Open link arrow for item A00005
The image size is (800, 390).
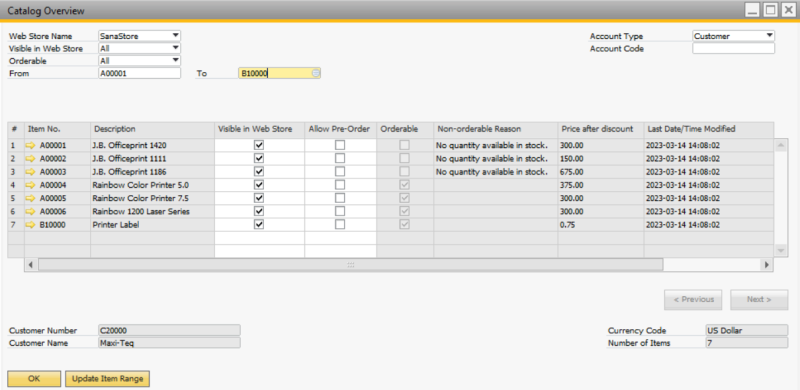point(31,198)
